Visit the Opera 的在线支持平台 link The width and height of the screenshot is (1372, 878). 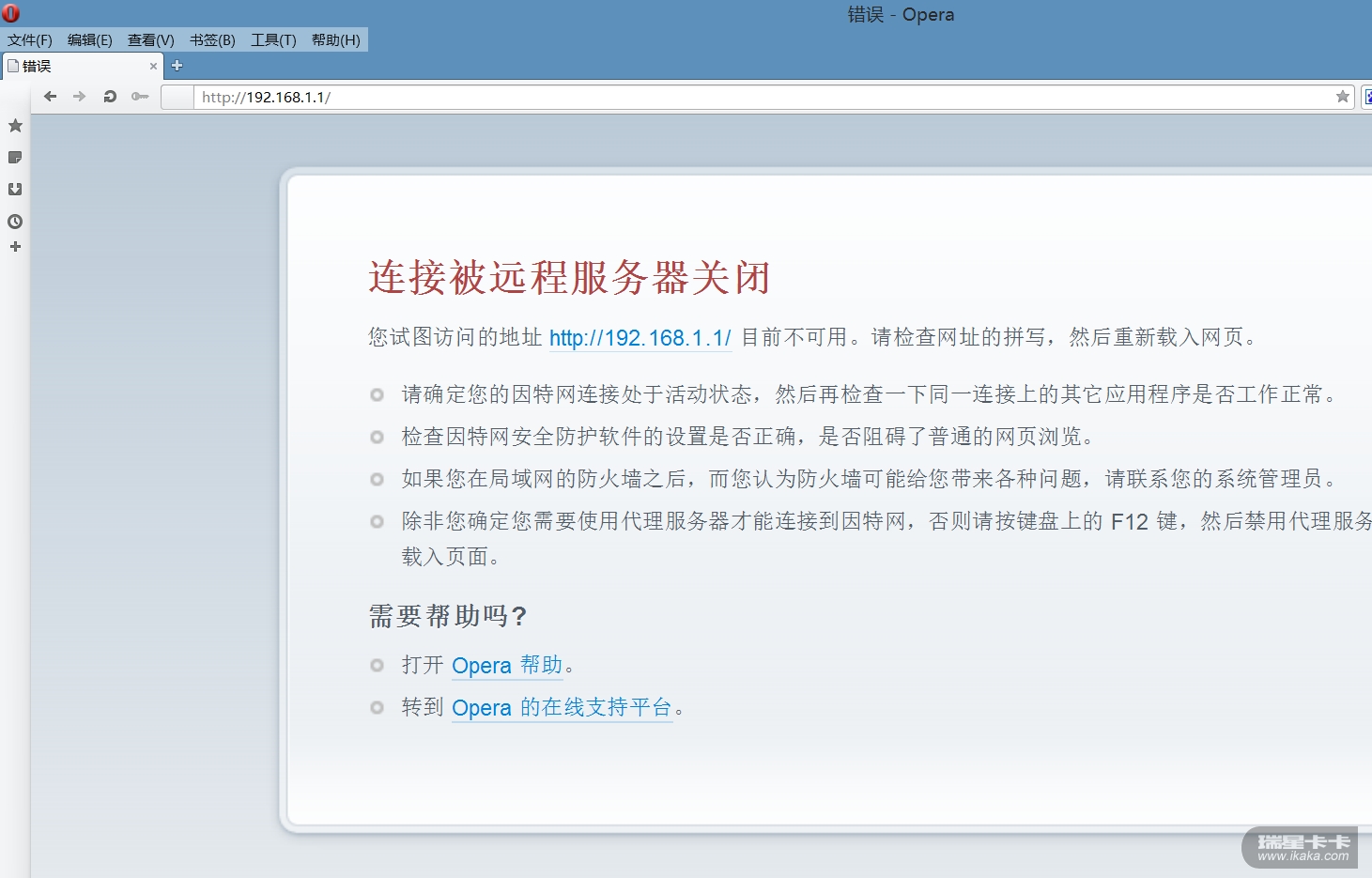pyautogui.click(x=562, y=708)
